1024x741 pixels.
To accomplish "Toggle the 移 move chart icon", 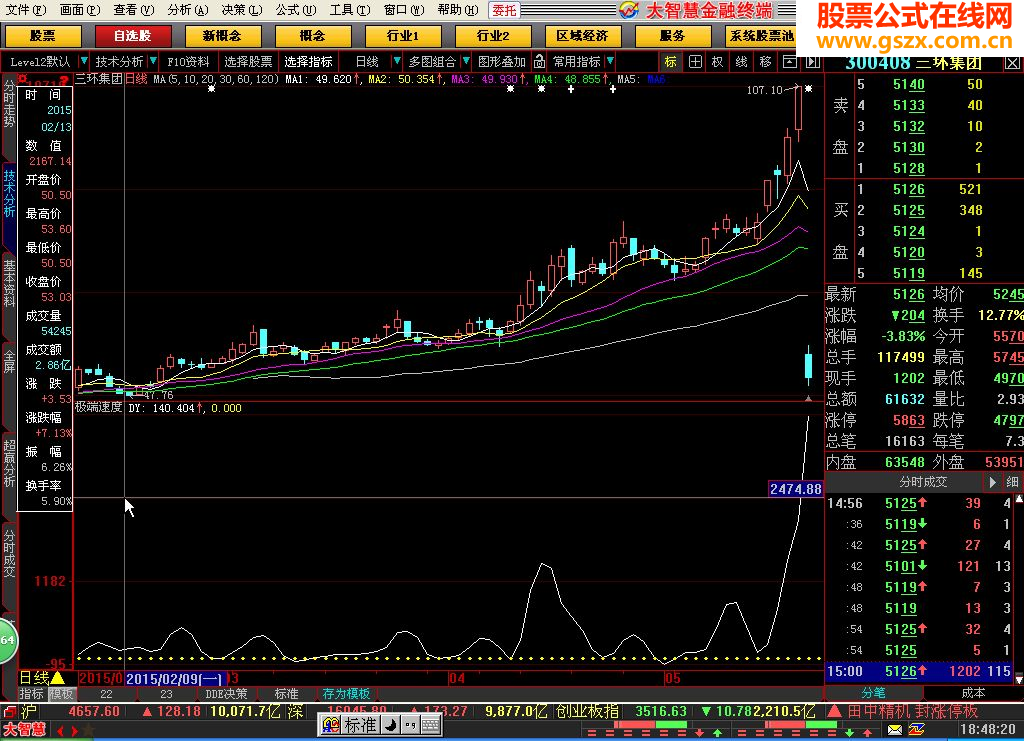I will pyautogui.click(x=765, y=62).
